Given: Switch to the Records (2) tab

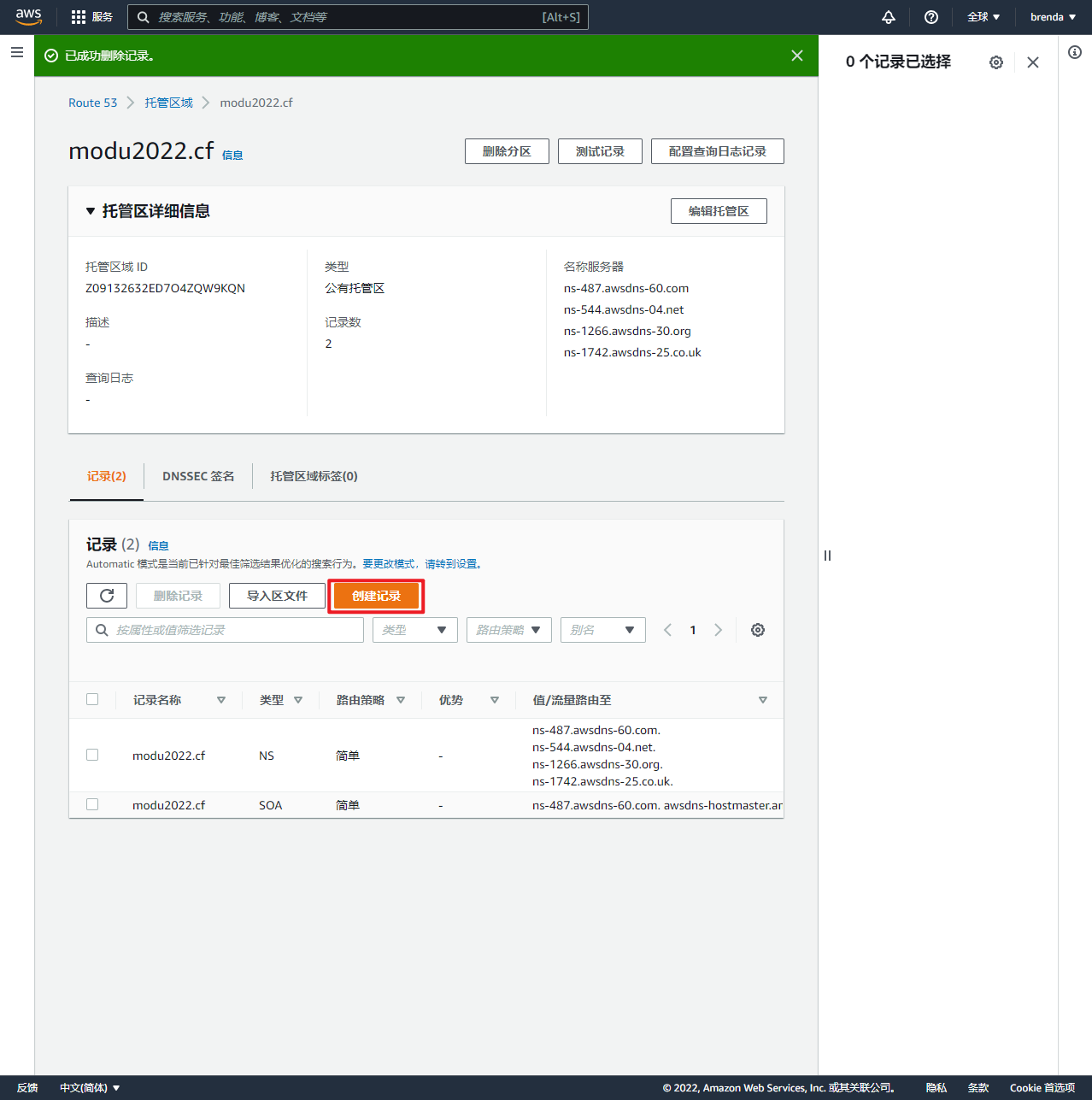Looking at the screenshot, I should 107,476.
